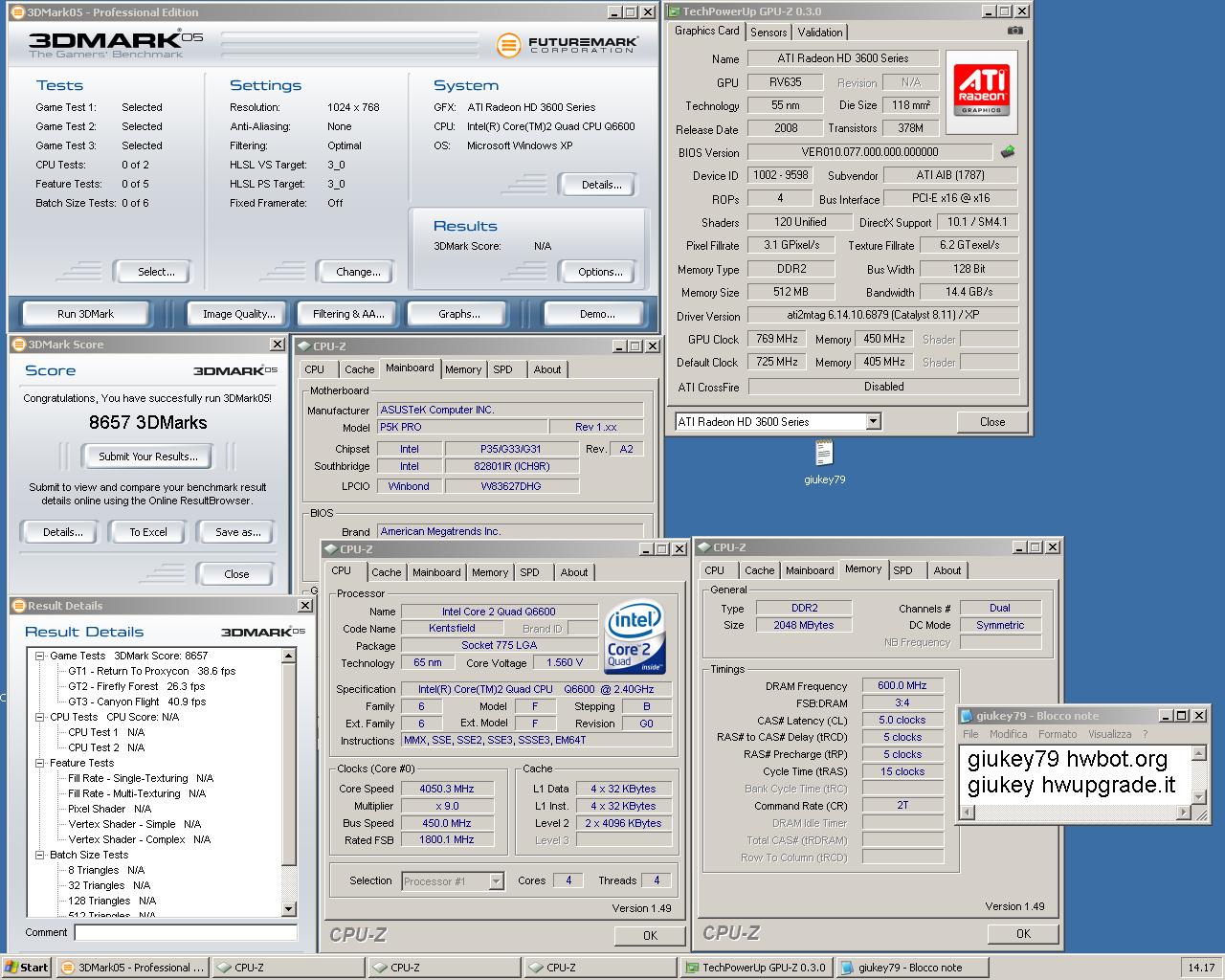Click the Comment input field

coord(186,932)
